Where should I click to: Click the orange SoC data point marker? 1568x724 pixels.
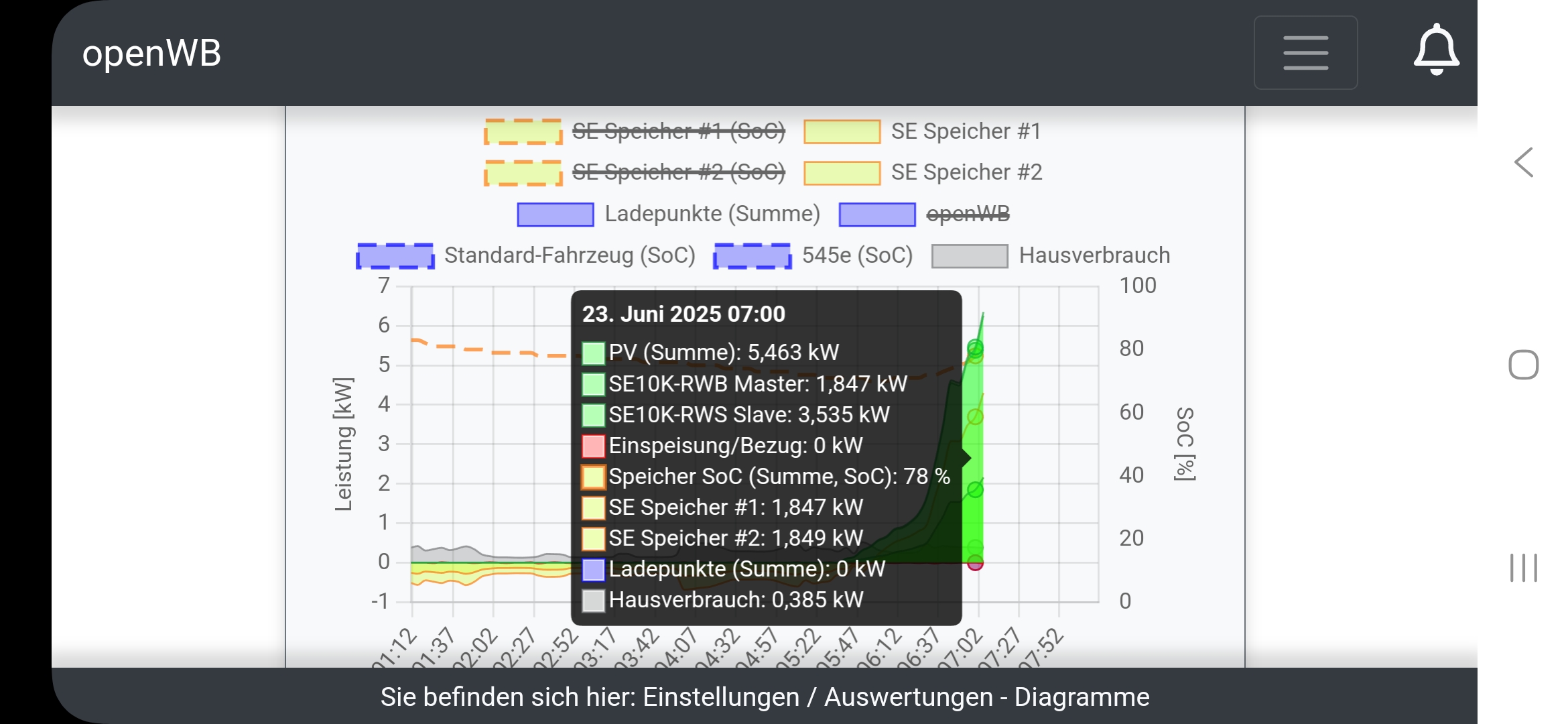pyautogui.click(x=975, y=356)
